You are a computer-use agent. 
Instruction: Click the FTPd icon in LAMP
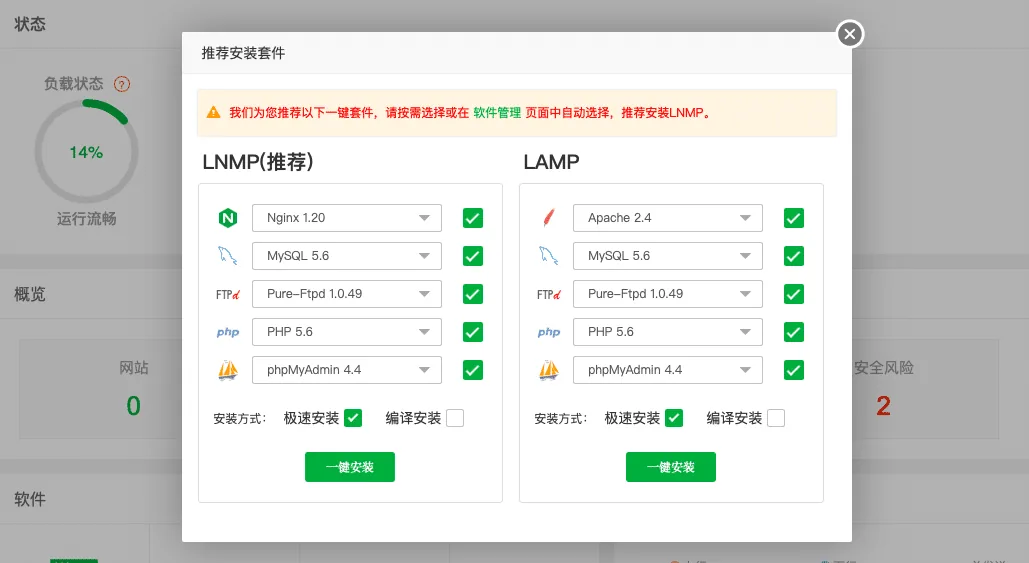[x=549, y=295]
